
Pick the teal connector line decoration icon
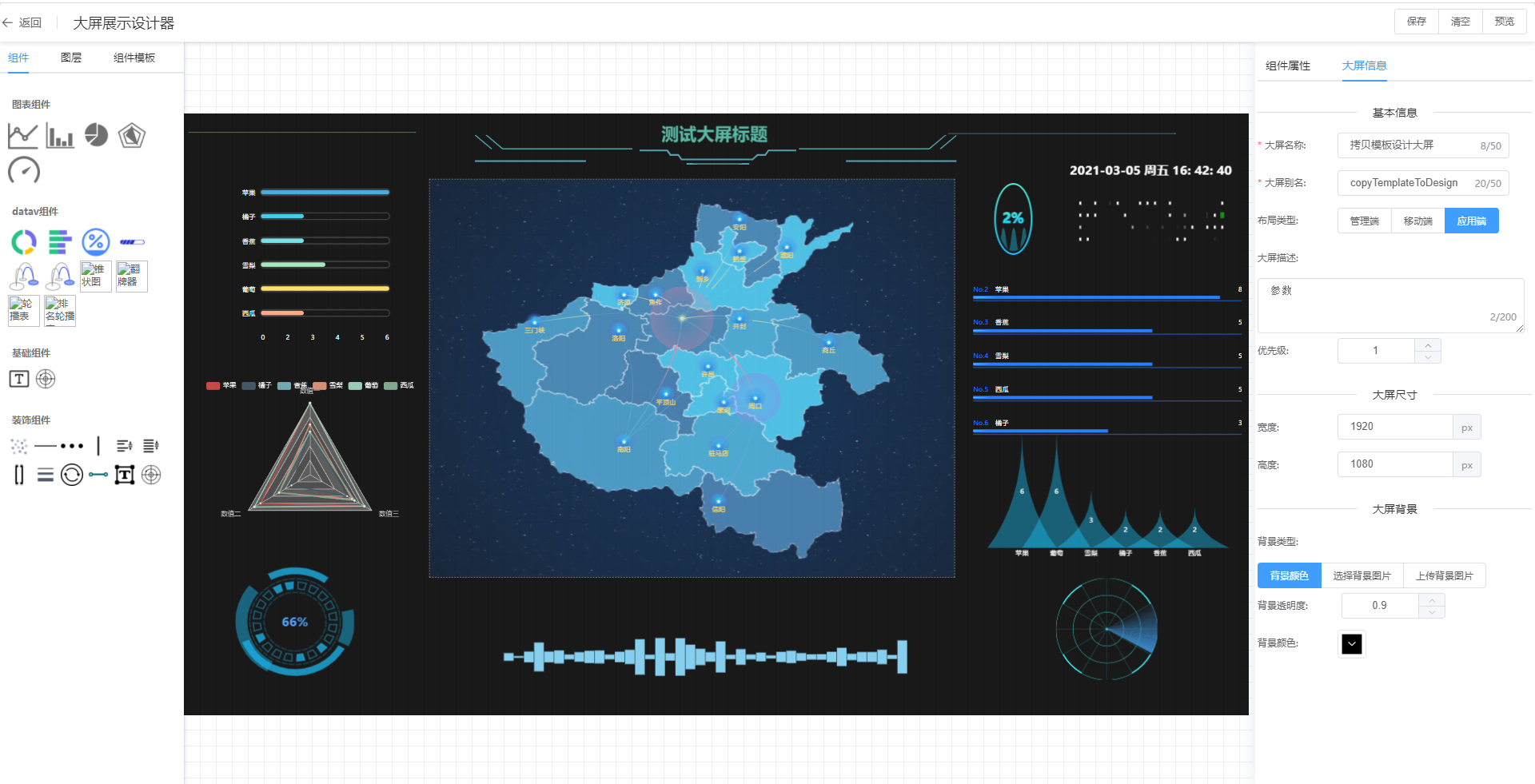tap(98, 475)
